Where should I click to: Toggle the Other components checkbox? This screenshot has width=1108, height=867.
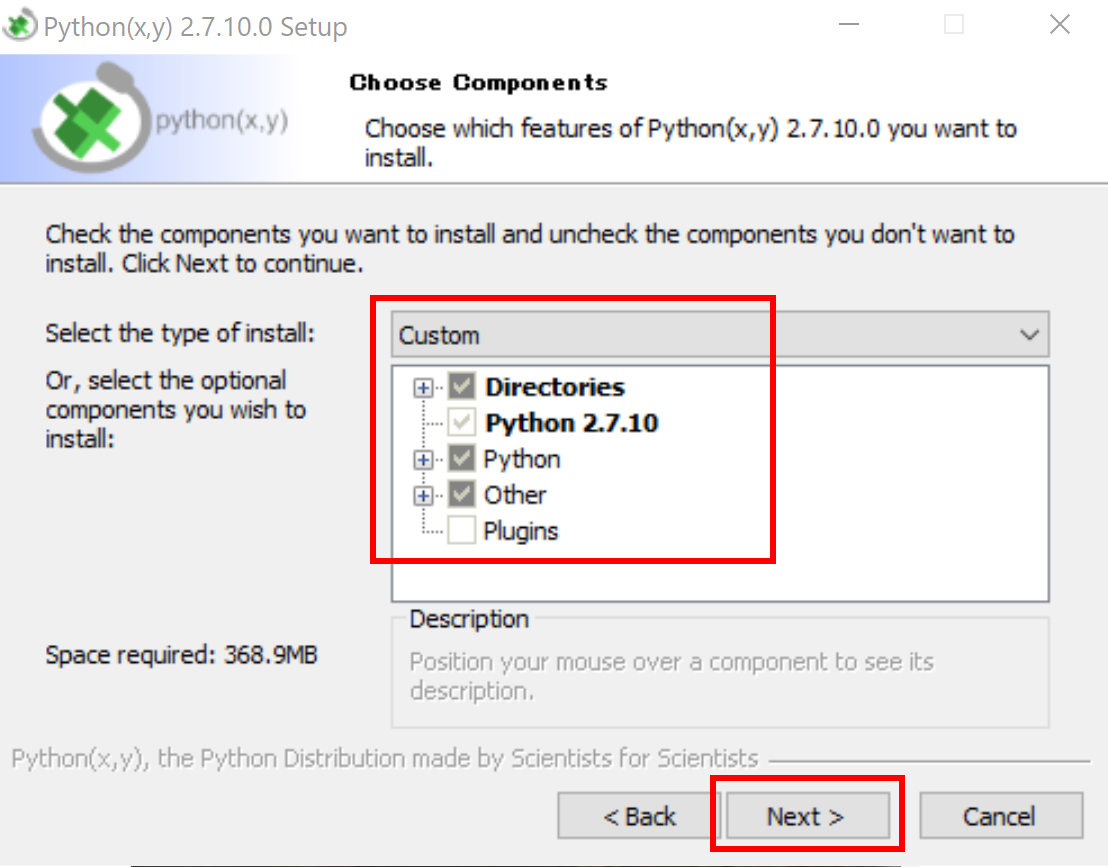(461, 496)
